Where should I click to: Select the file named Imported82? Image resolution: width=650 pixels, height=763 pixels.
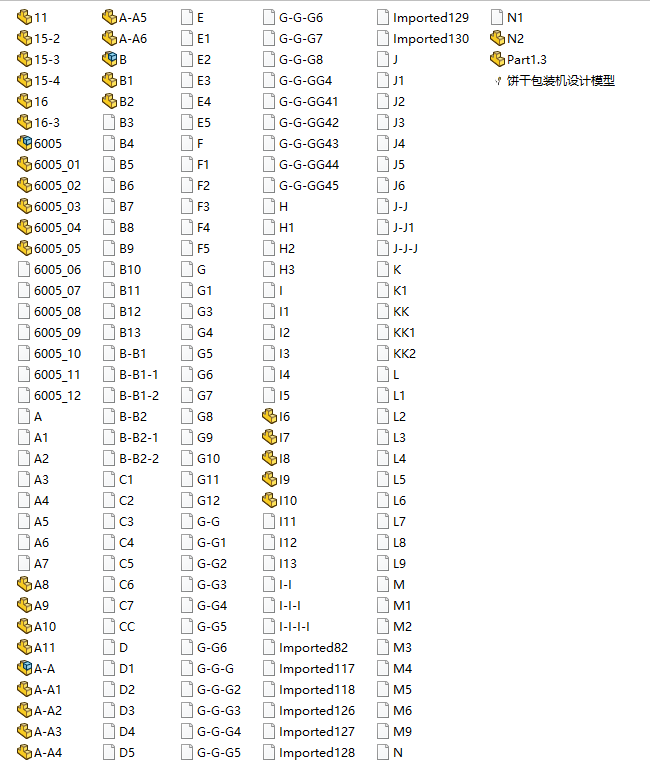[x=313, y=648]
